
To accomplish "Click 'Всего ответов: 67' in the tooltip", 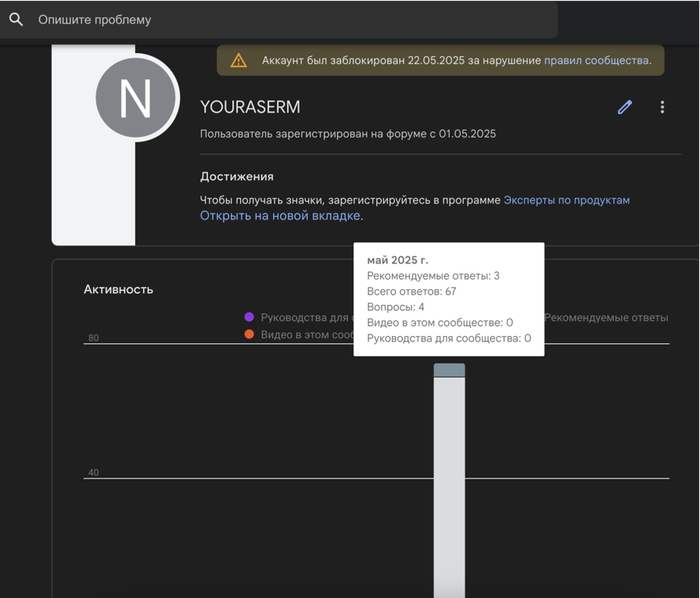I will point(411,291).
